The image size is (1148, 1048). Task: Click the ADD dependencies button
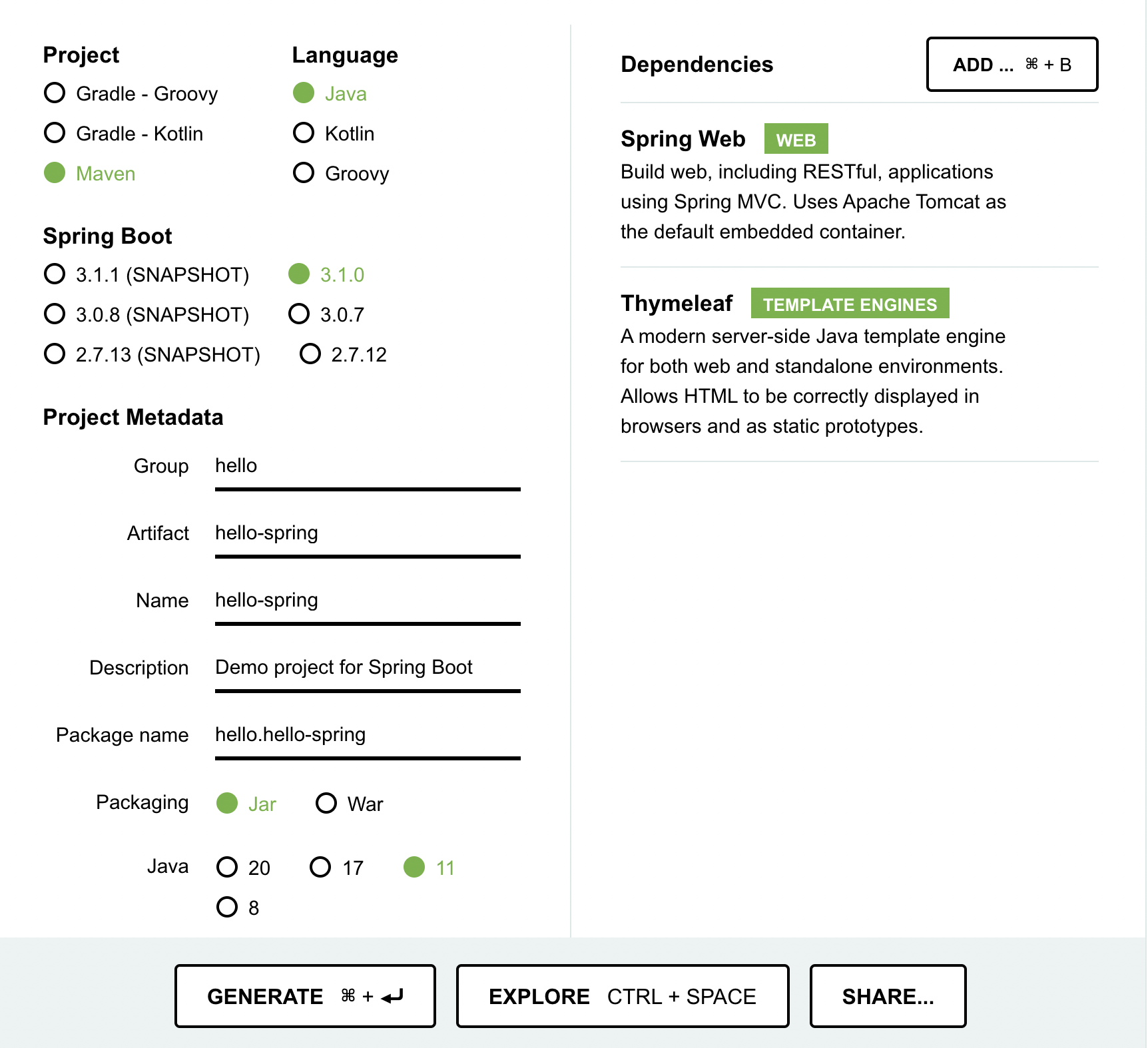click(x=1011, y=65)
